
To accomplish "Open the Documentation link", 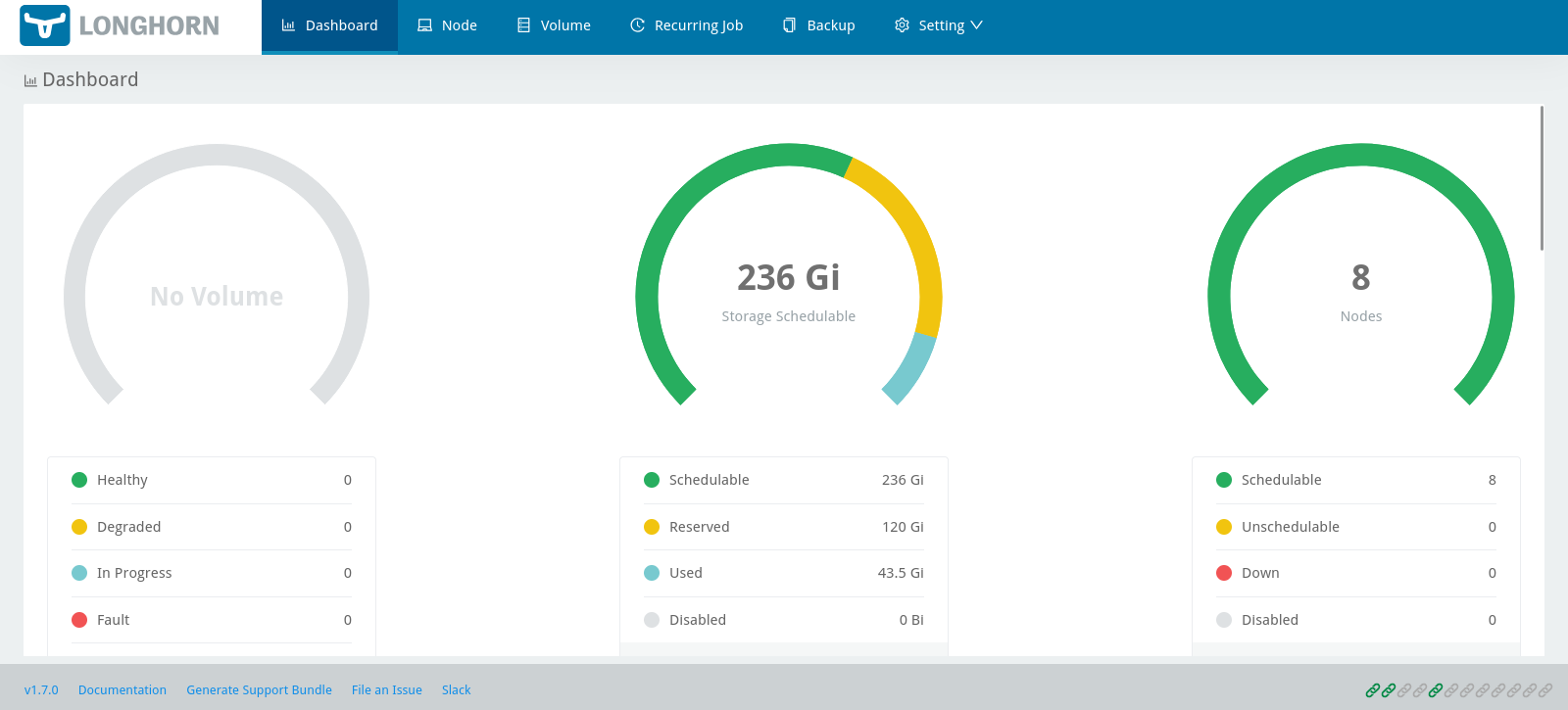I will point(122,690).
